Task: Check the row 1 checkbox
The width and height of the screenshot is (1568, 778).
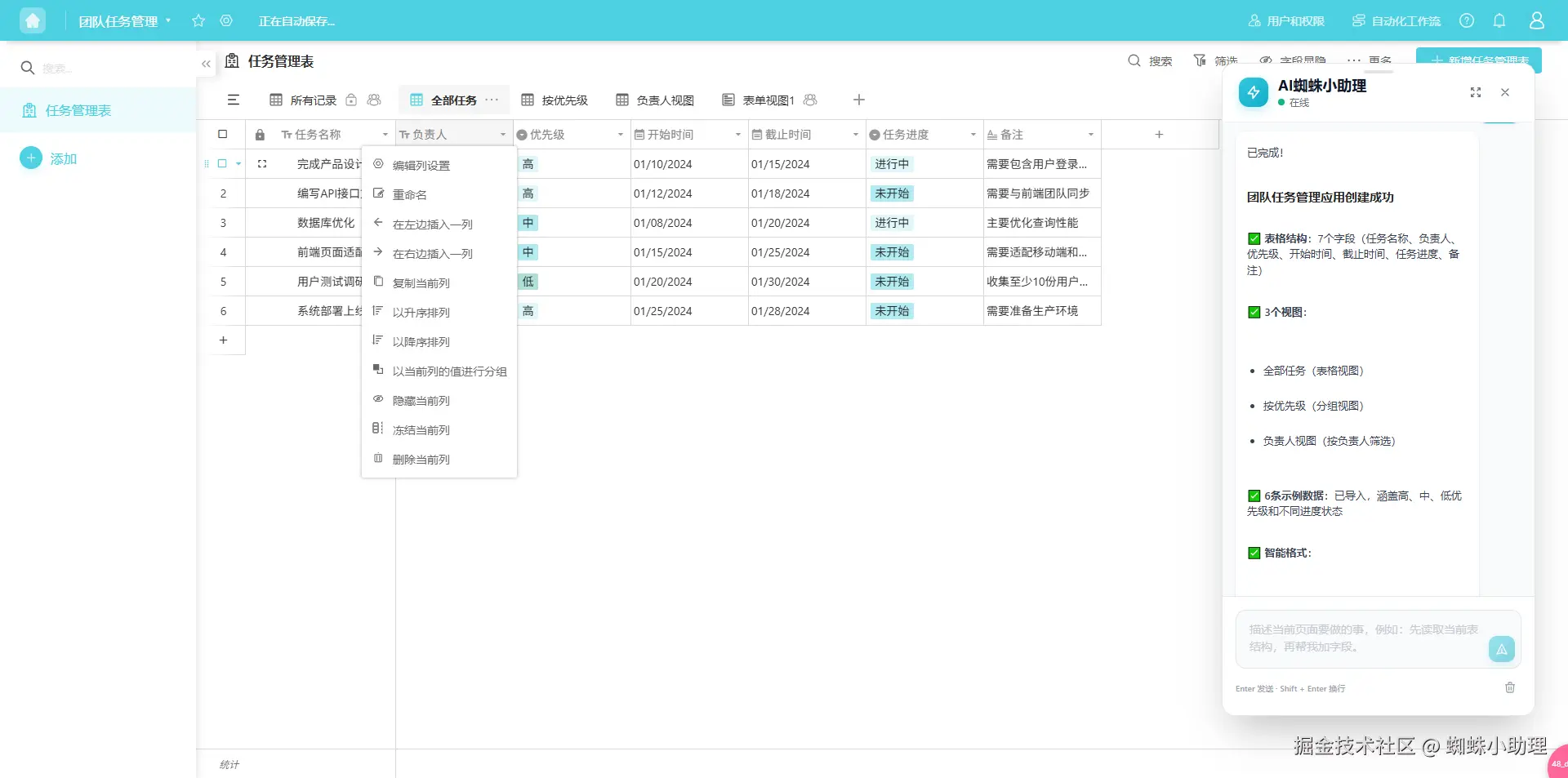Action: coord(222,163)
